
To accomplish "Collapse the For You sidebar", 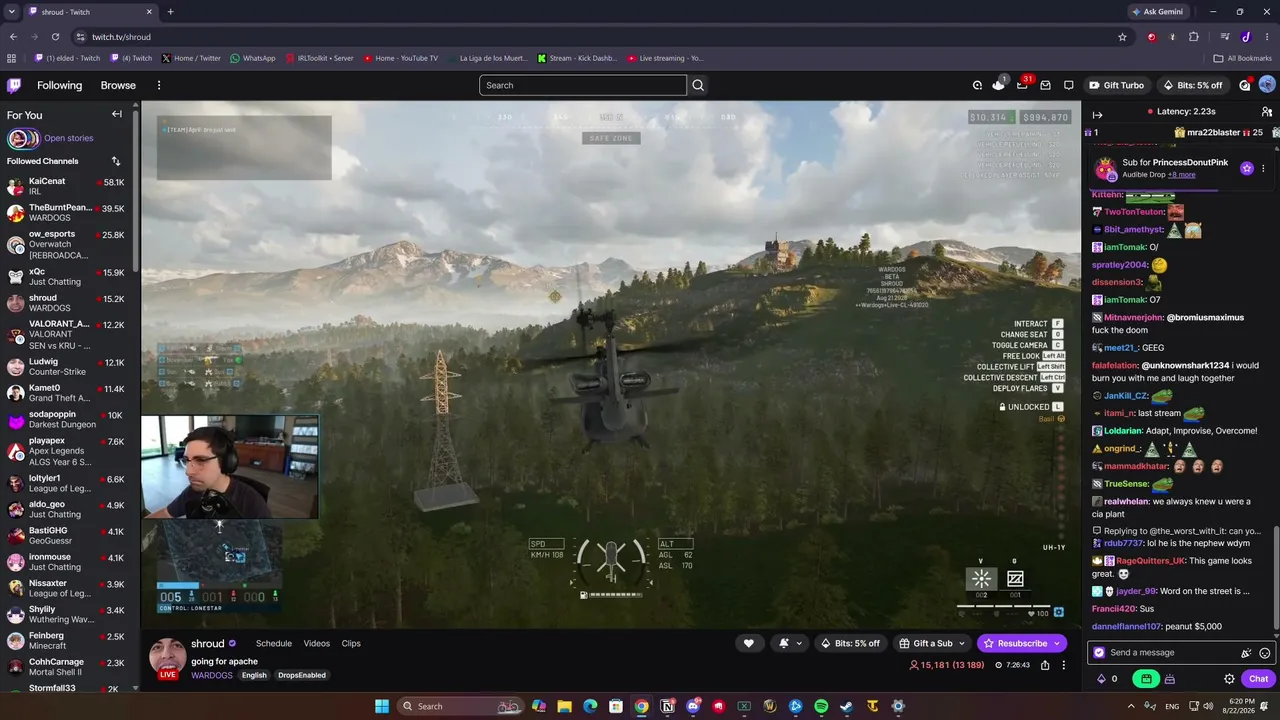I will tap(116, 114).
